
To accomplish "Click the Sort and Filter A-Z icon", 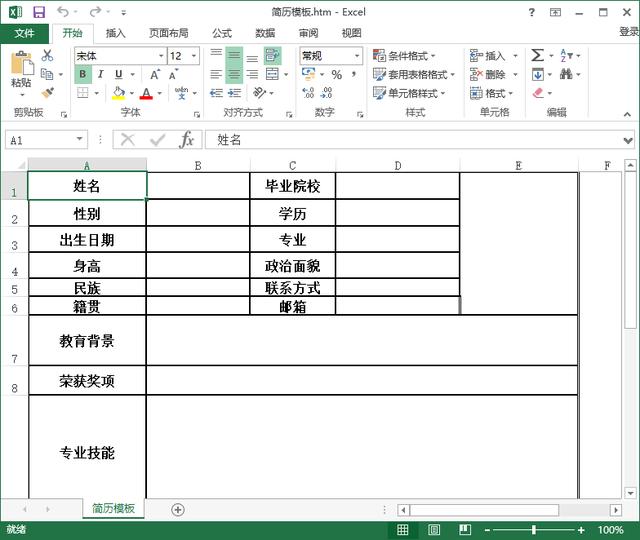I will pos(566,55).
